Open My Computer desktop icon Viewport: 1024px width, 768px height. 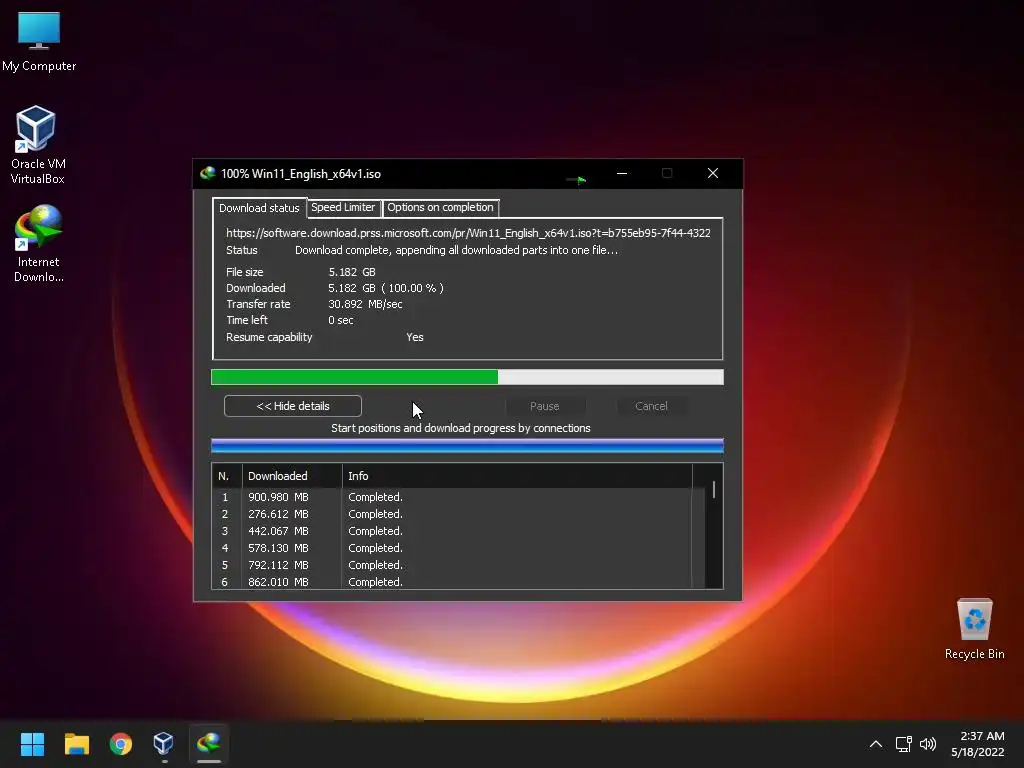coord(39,41)
